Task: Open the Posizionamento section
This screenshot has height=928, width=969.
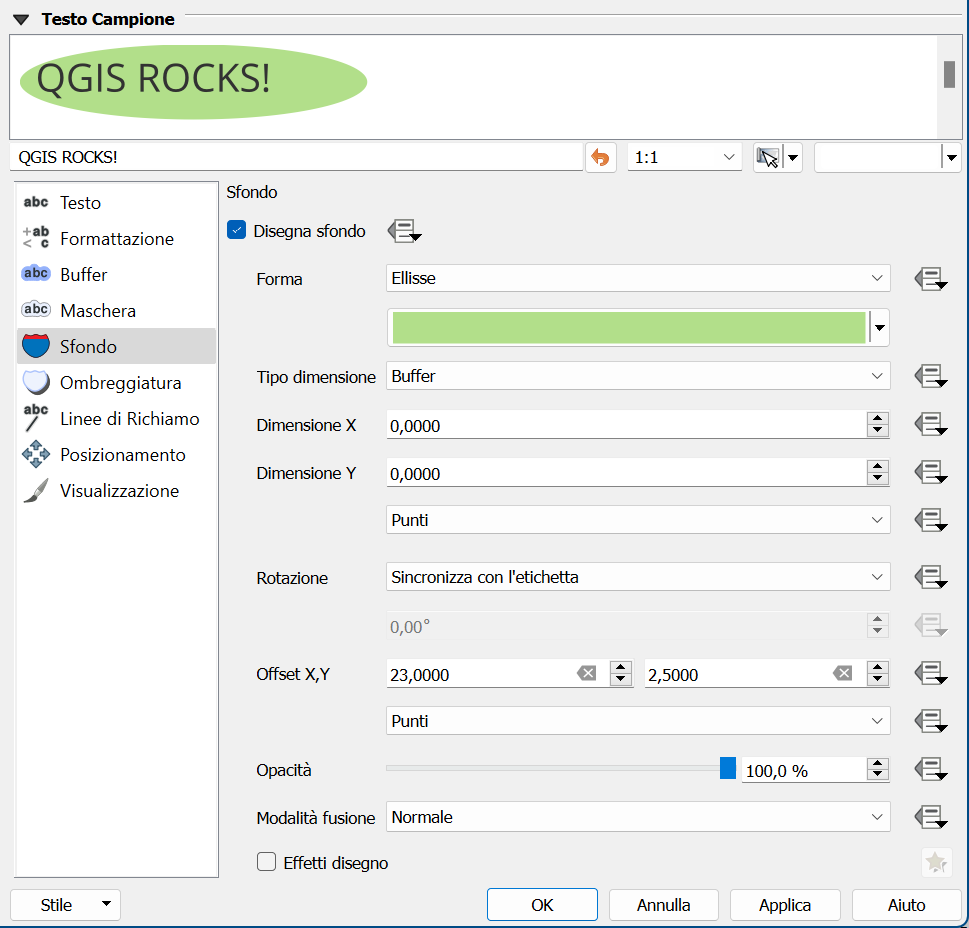Action: 116,455
